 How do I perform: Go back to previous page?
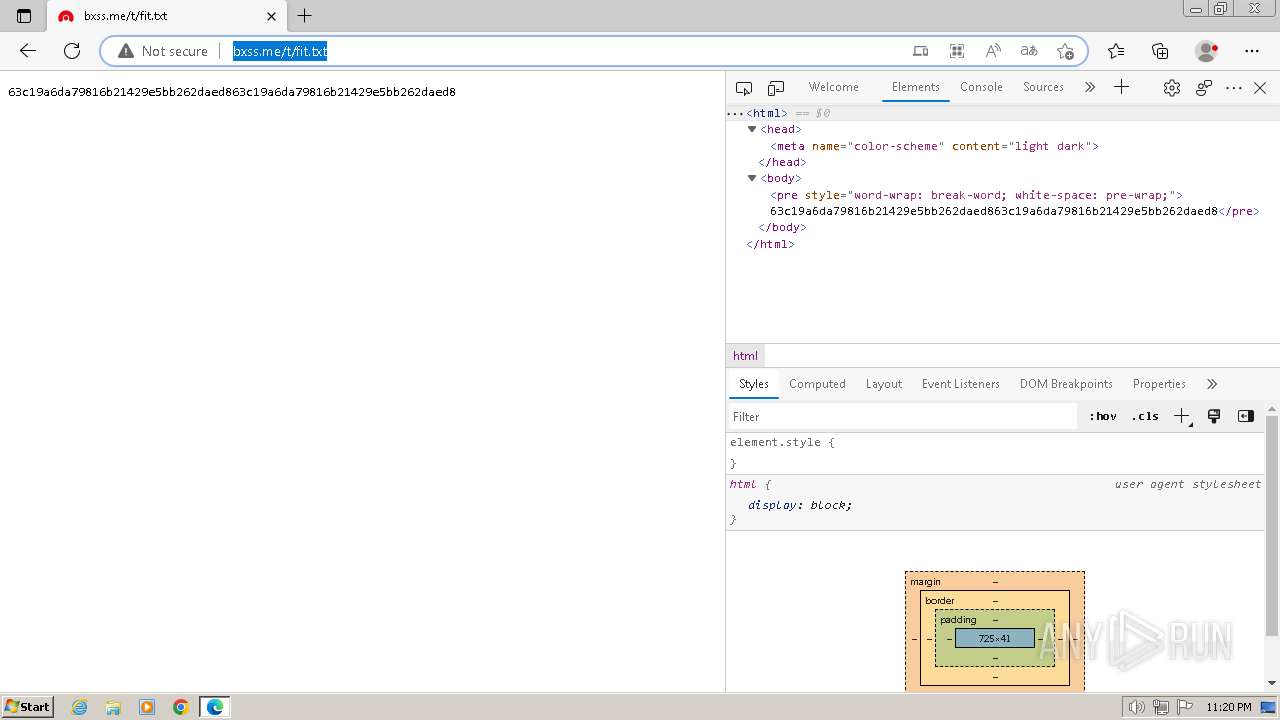[x=28, y=51]
